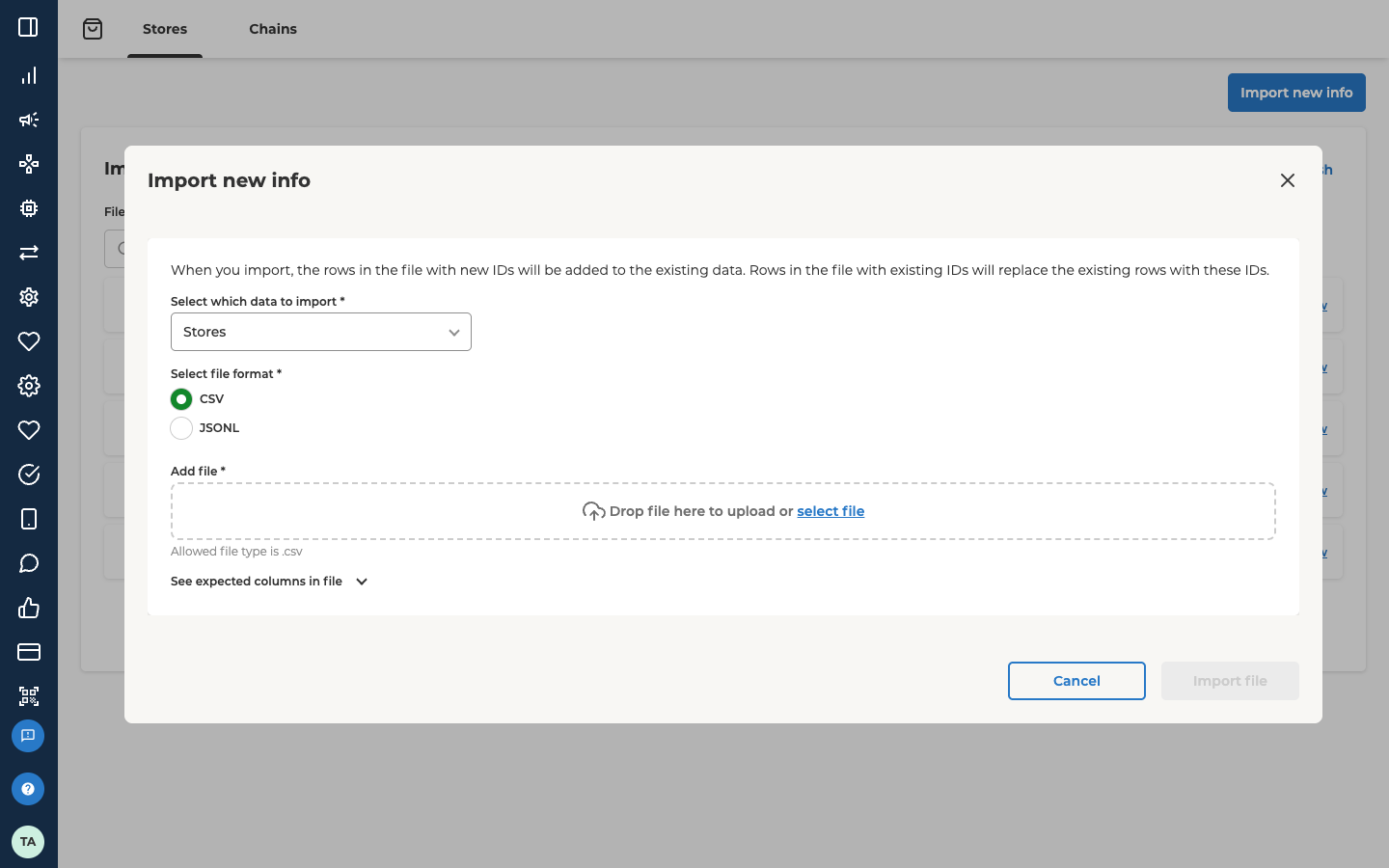1389x868 pixels.
Task: Click the Import new info dialog title
Action: tap(229, 180)
